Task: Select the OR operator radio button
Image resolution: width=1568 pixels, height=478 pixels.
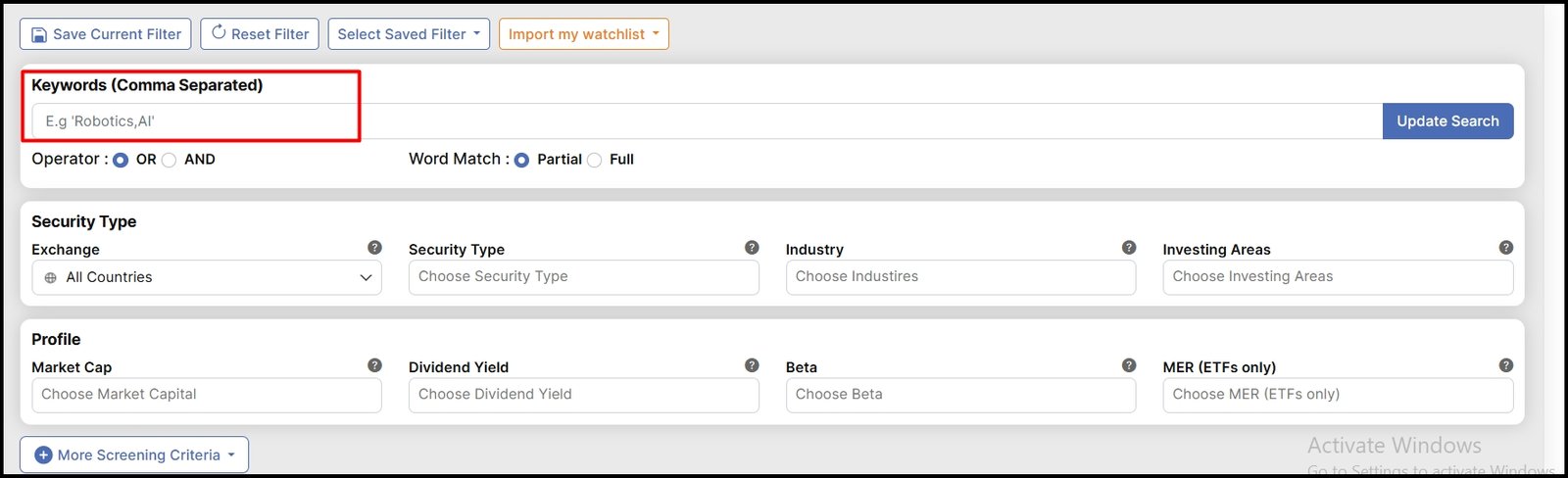Action: [x=121, y=160]
